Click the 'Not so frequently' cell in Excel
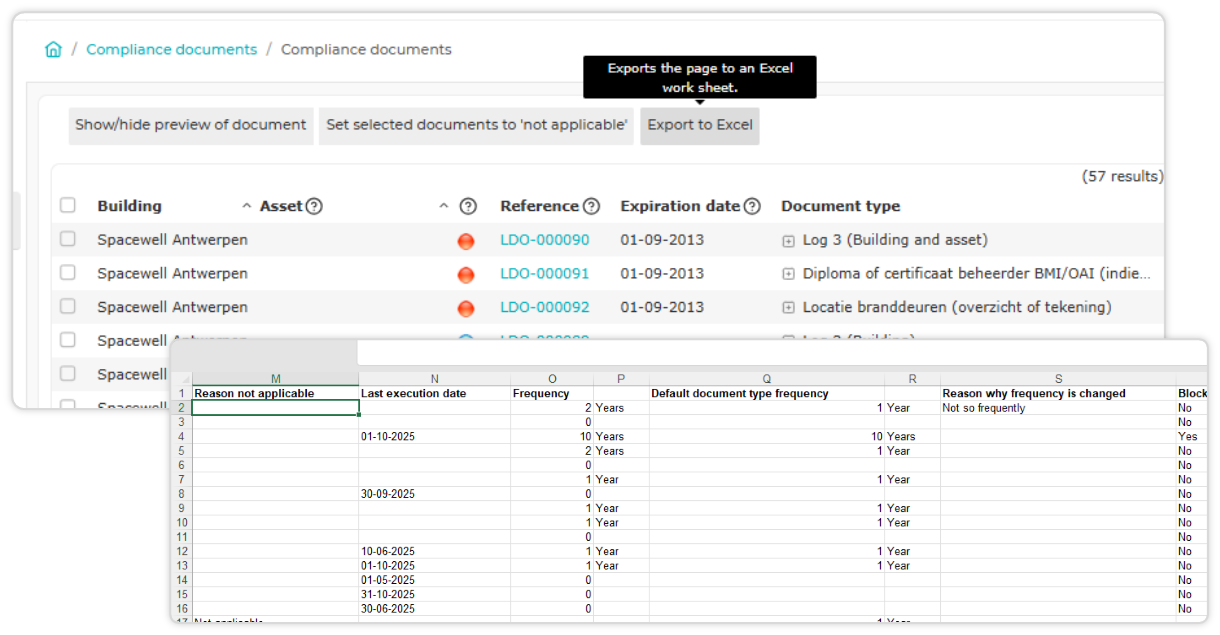Screen dimensions: 1220x635 (x=1058, y=408)
